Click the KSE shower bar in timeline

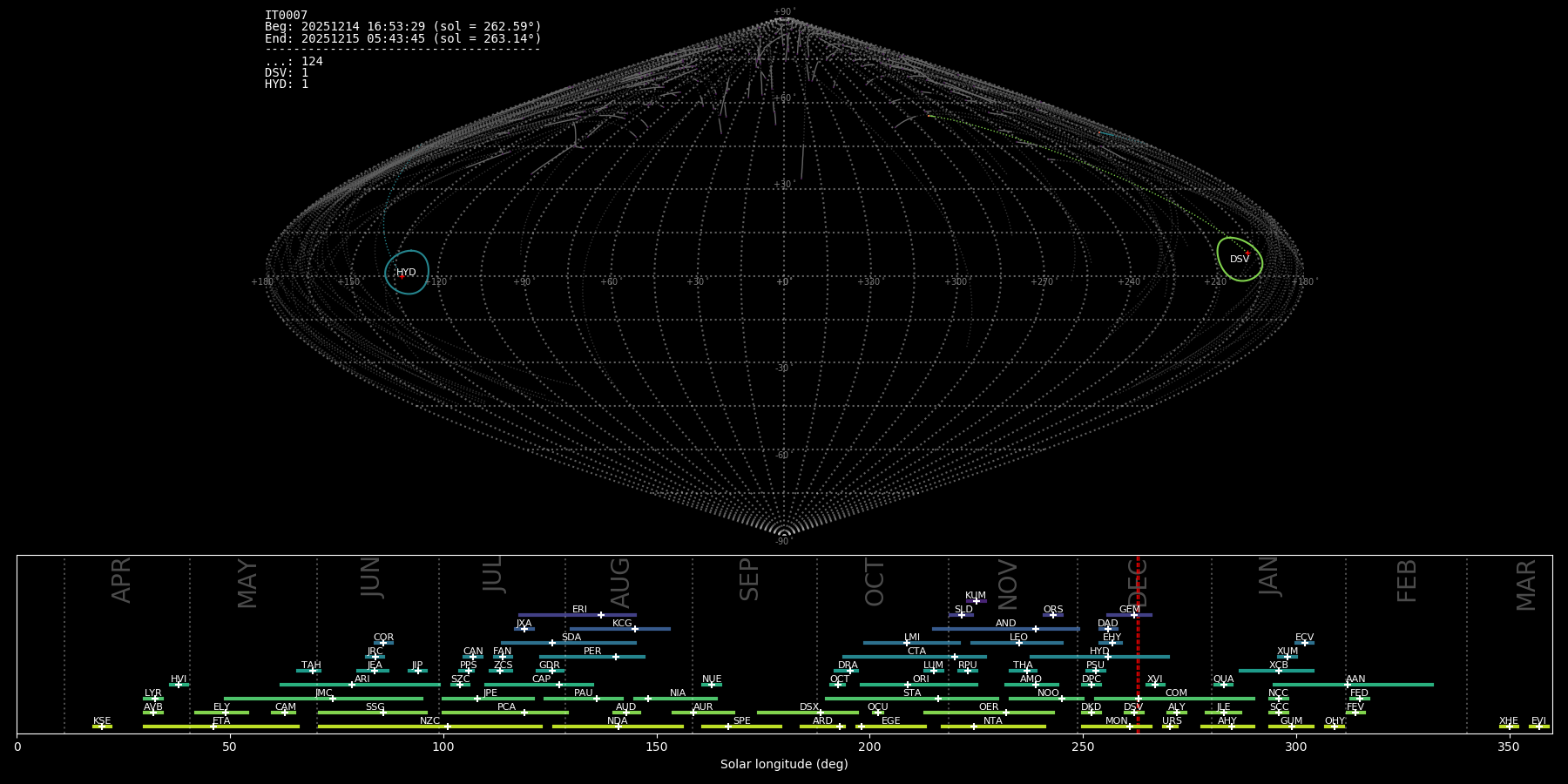[x=102, y=727]
